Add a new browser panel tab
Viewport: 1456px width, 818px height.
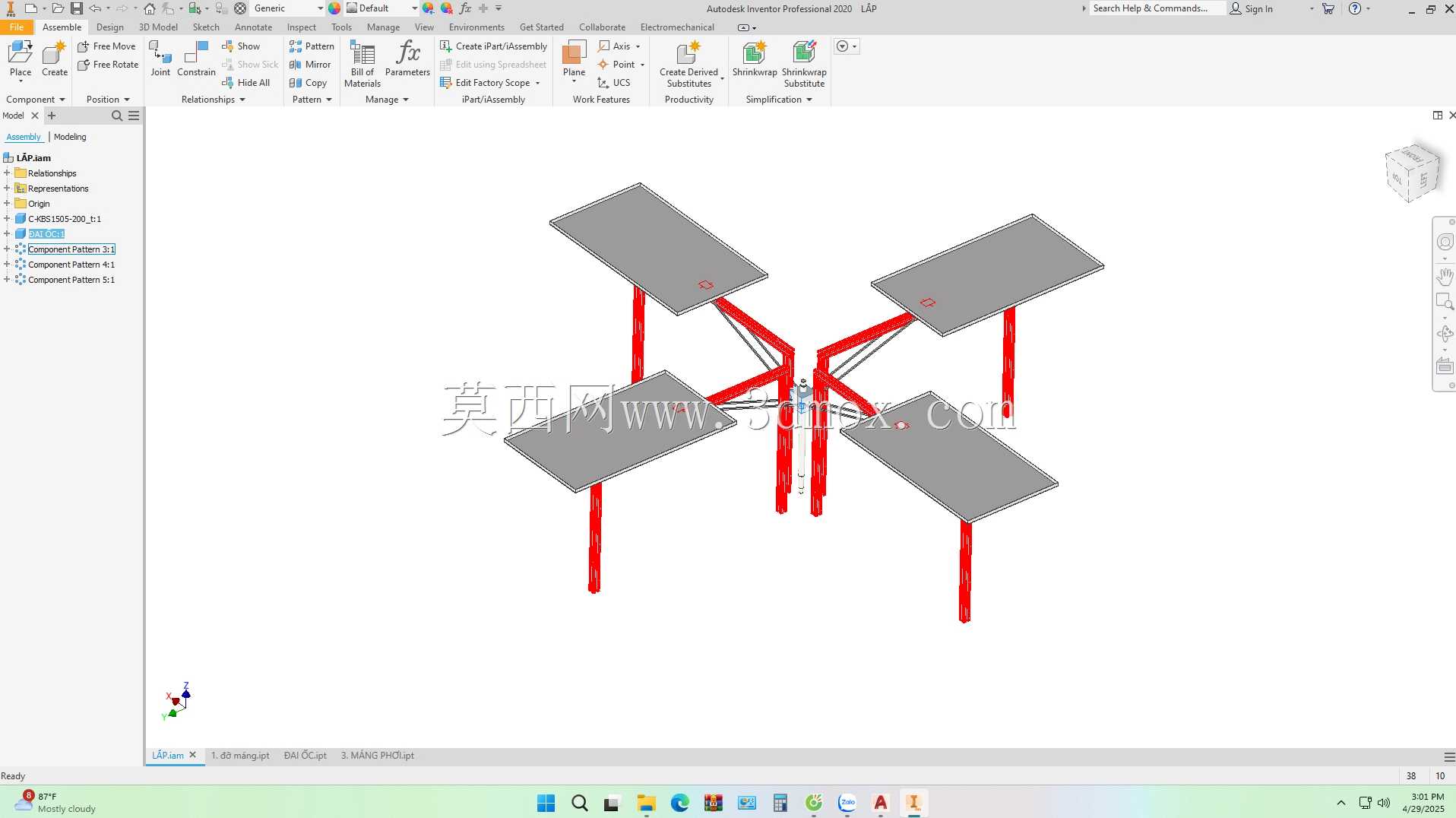(x=52, y=116)
